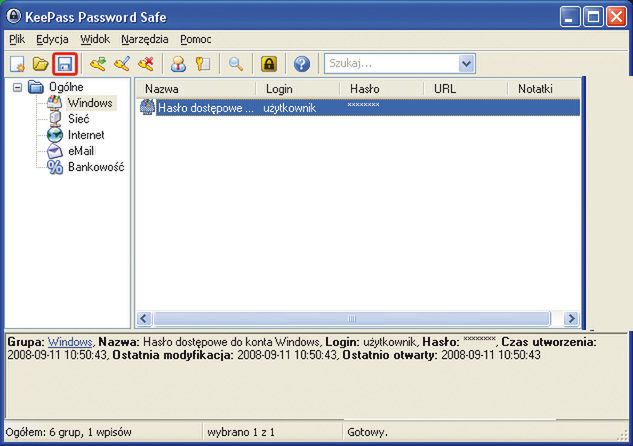Save the database with the floppy icon
The width and height of the screenshot is (633, 446).
click(x=65, y=64)
